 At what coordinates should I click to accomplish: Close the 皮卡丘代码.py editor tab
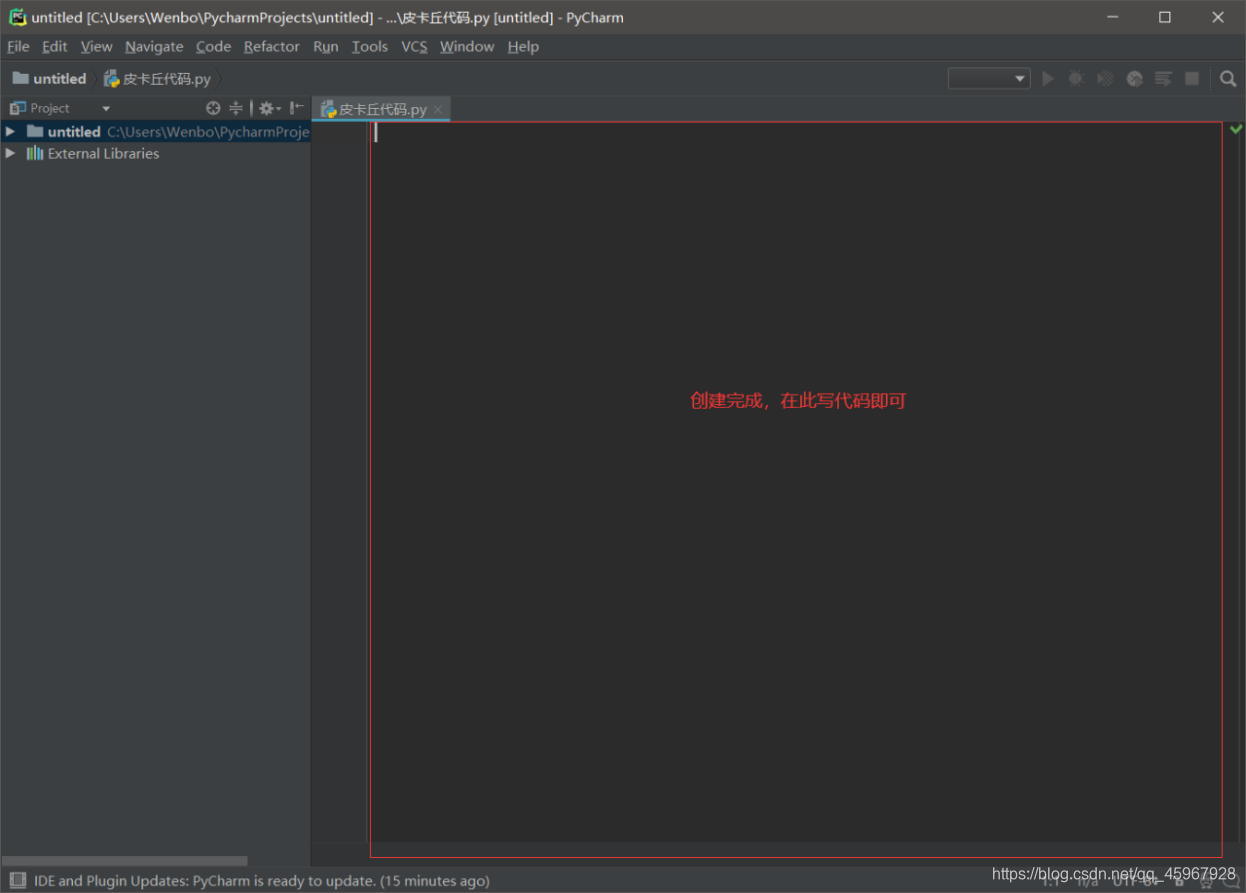[x=438, y=109]
